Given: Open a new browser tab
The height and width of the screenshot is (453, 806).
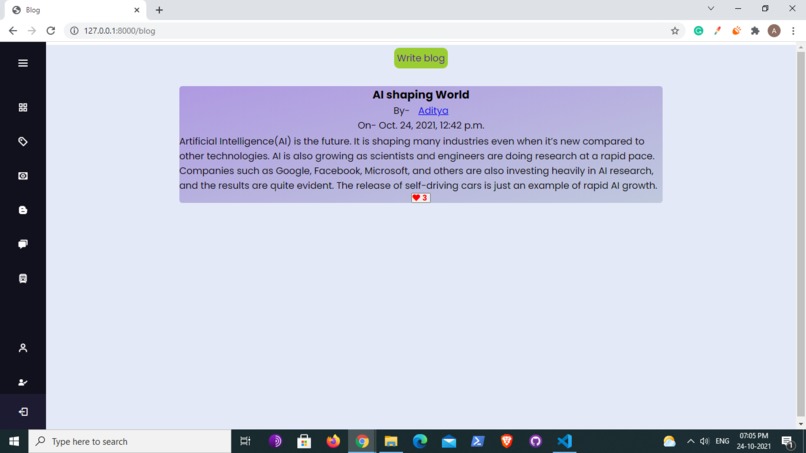Looking at the screenshot, I should pos(159,10).
